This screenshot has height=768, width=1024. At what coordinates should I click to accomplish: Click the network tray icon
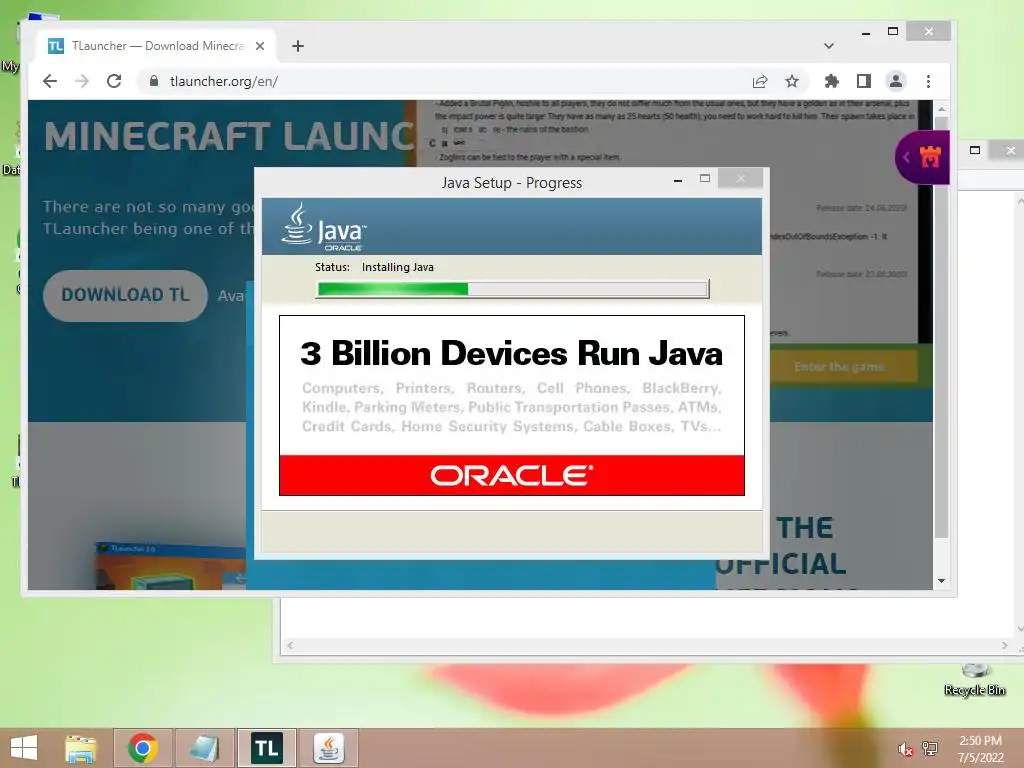930,749
